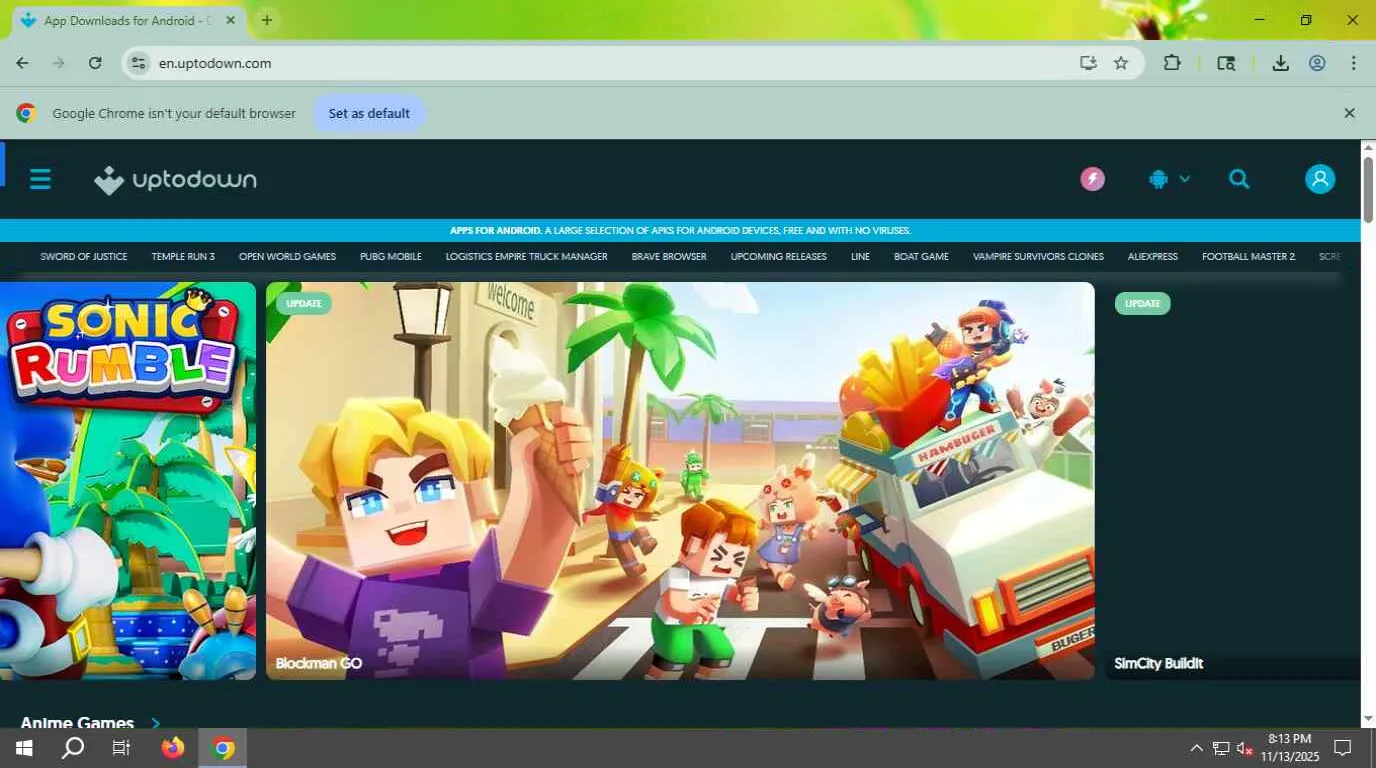Open the SimCity BuildIt featured card
The image size is (1376, 768).
(x=1233, y=481)
